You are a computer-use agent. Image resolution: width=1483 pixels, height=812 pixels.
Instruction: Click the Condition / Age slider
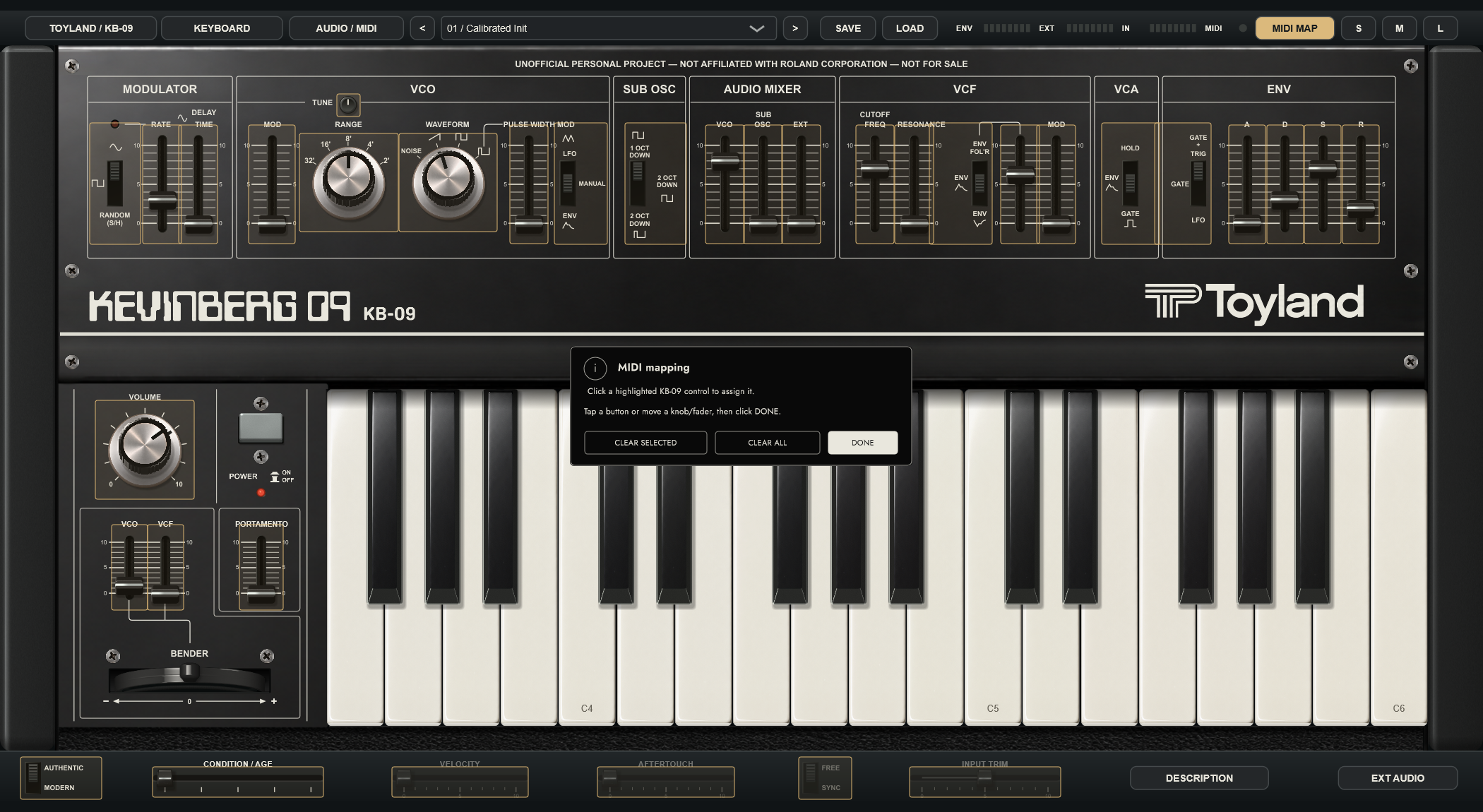coord(238,782)
